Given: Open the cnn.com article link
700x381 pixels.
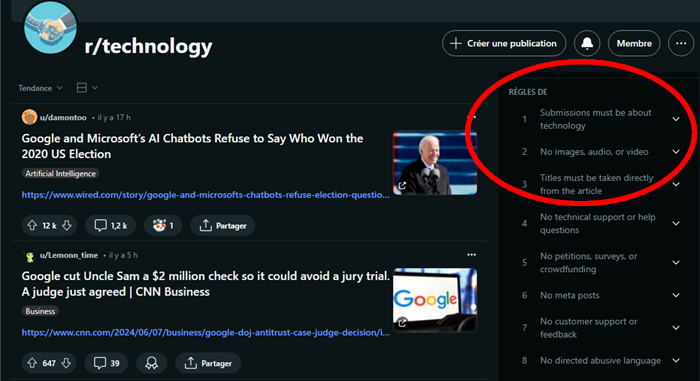Looking at the screenshot, I should pos(205,332).
